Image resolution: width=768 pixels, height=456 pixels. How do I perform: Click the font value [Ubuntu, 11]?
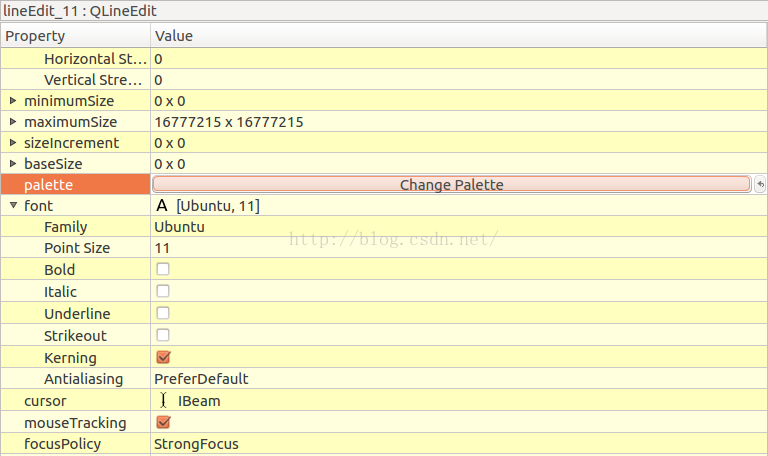[x=218, y=206]
